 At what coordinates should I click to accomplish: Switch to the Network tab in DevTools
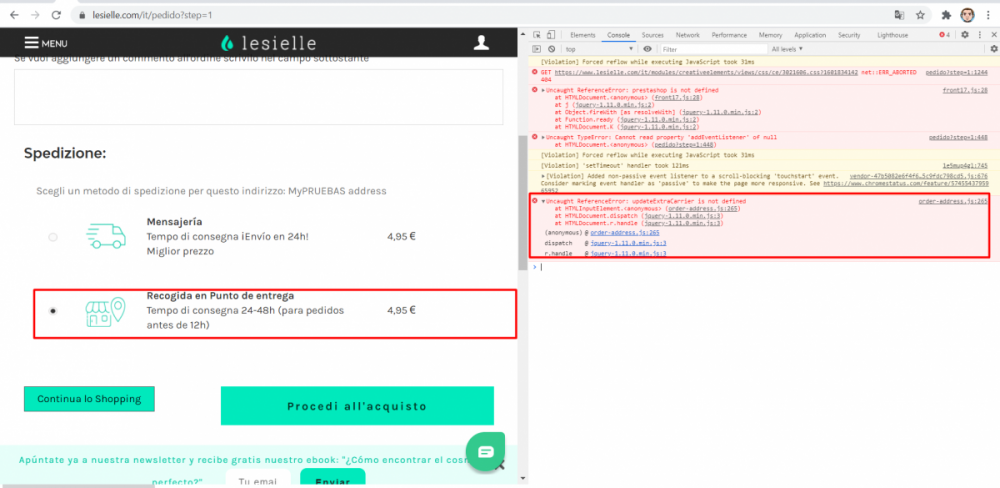pyautogui.click(x=688, y=35)
